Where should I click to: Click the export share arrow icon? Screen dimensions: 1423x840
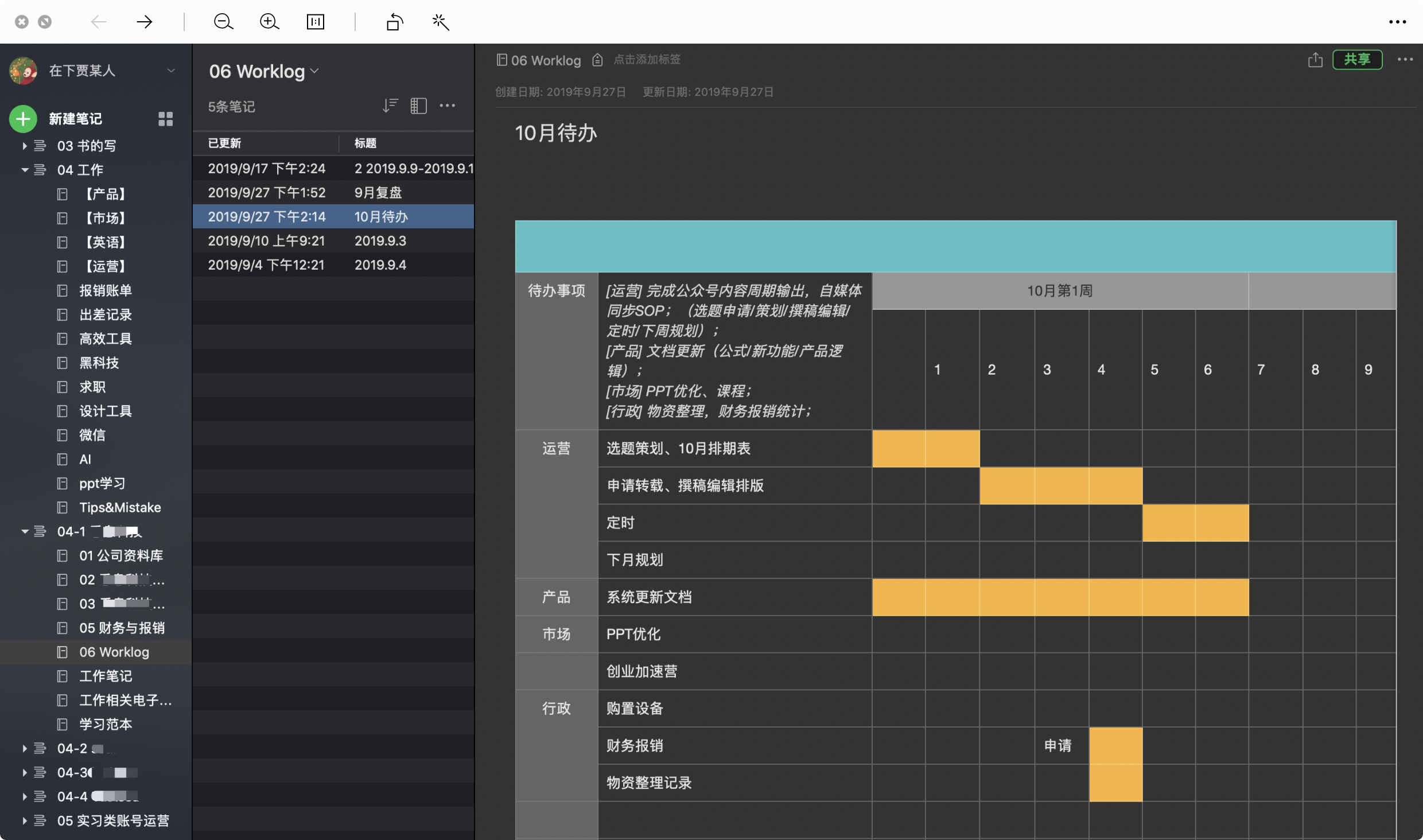click(x=1315, y=60)
